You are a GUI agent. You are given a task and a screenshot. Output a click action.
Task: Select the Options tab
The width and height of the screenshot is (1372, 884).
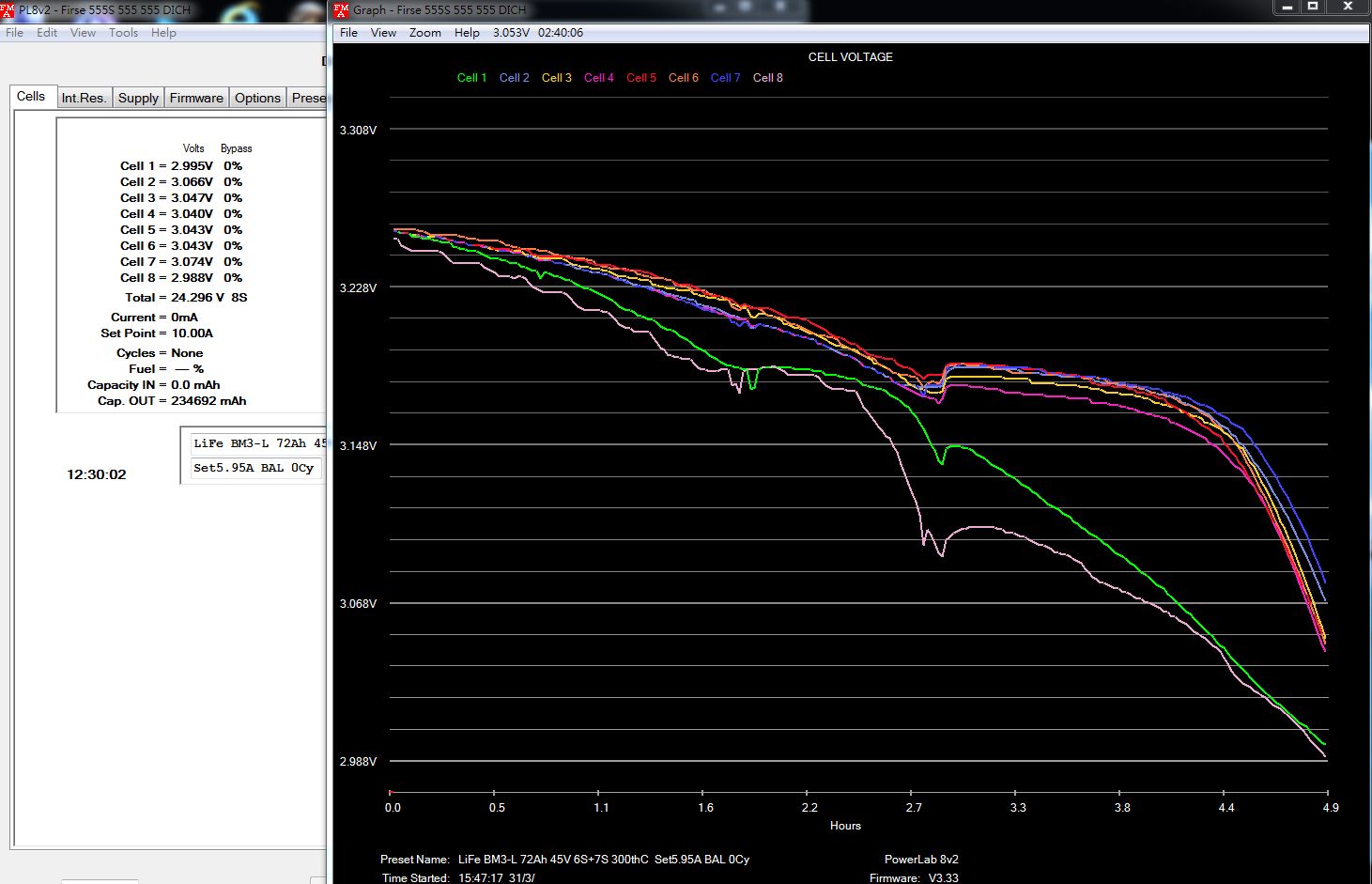[257, 98]
